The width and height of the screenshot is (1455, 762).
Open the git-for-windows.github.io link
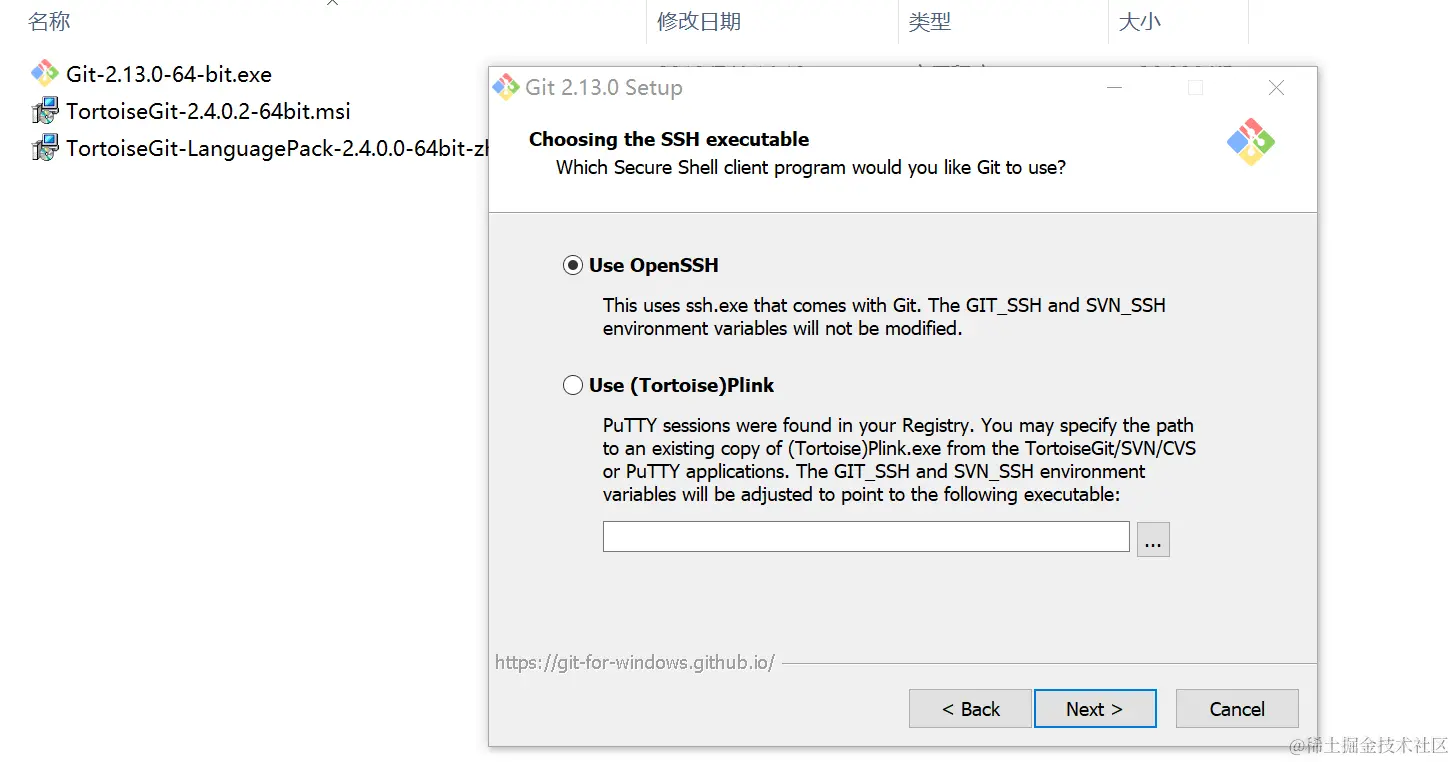click(634, 662)
